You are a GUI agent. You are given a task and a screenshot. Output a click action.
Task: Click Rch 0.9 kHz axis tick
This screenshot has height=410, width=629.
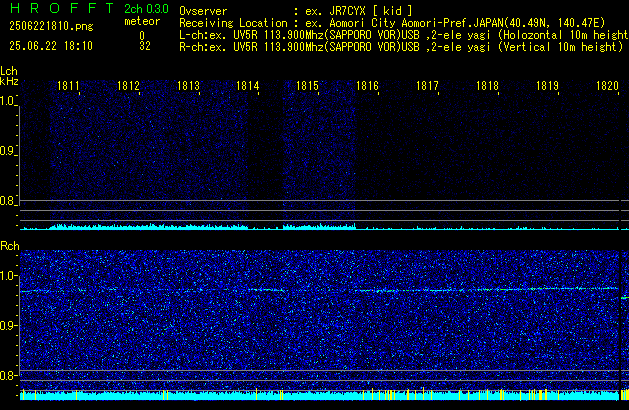(9, 325)
